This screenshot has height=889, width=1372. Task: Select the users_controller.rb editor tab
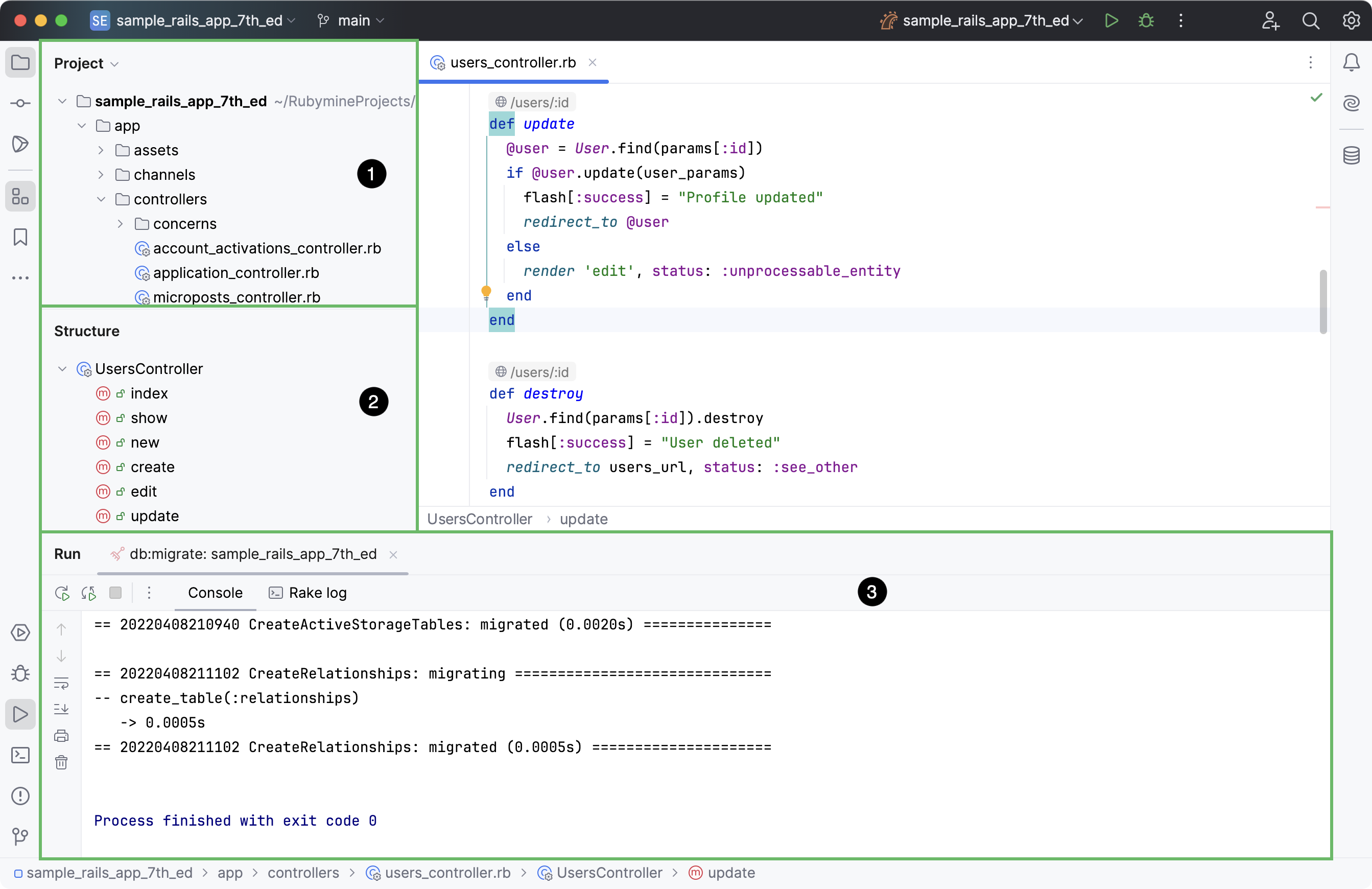512,62
